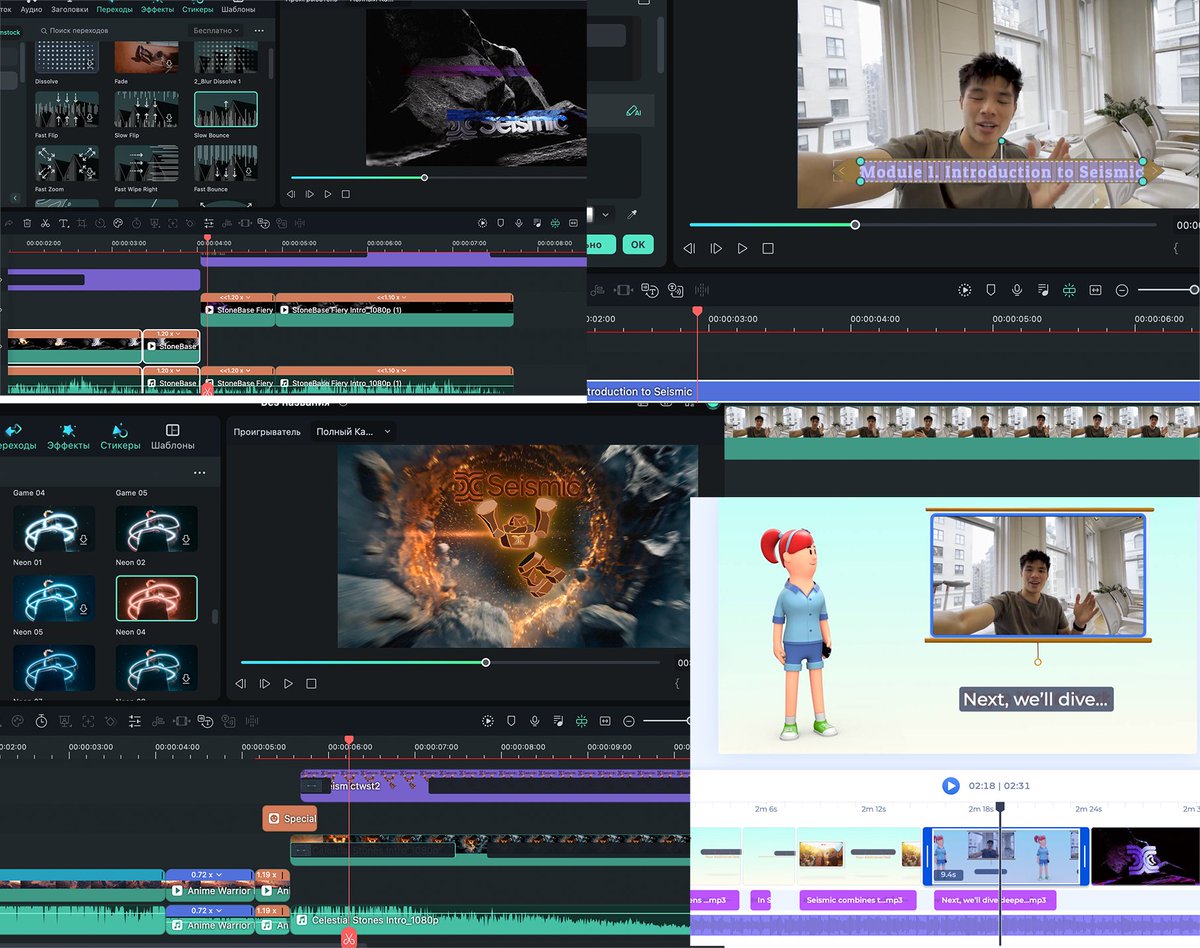Toggle the green snapping icon in top-right editor toolbar
1200x948 pixels.
[1069, 290]
